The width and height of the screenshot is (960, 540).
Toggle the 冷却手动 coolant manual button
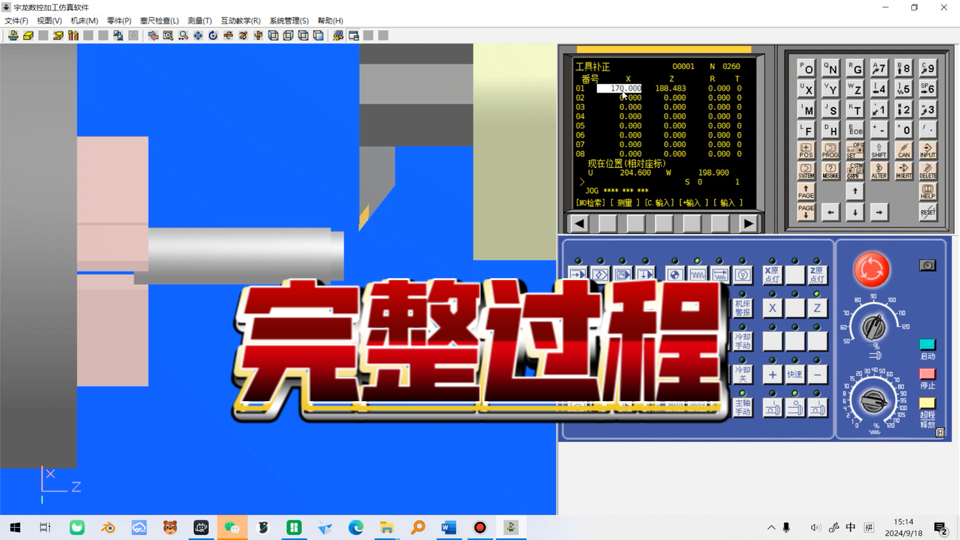pos(743,341)
